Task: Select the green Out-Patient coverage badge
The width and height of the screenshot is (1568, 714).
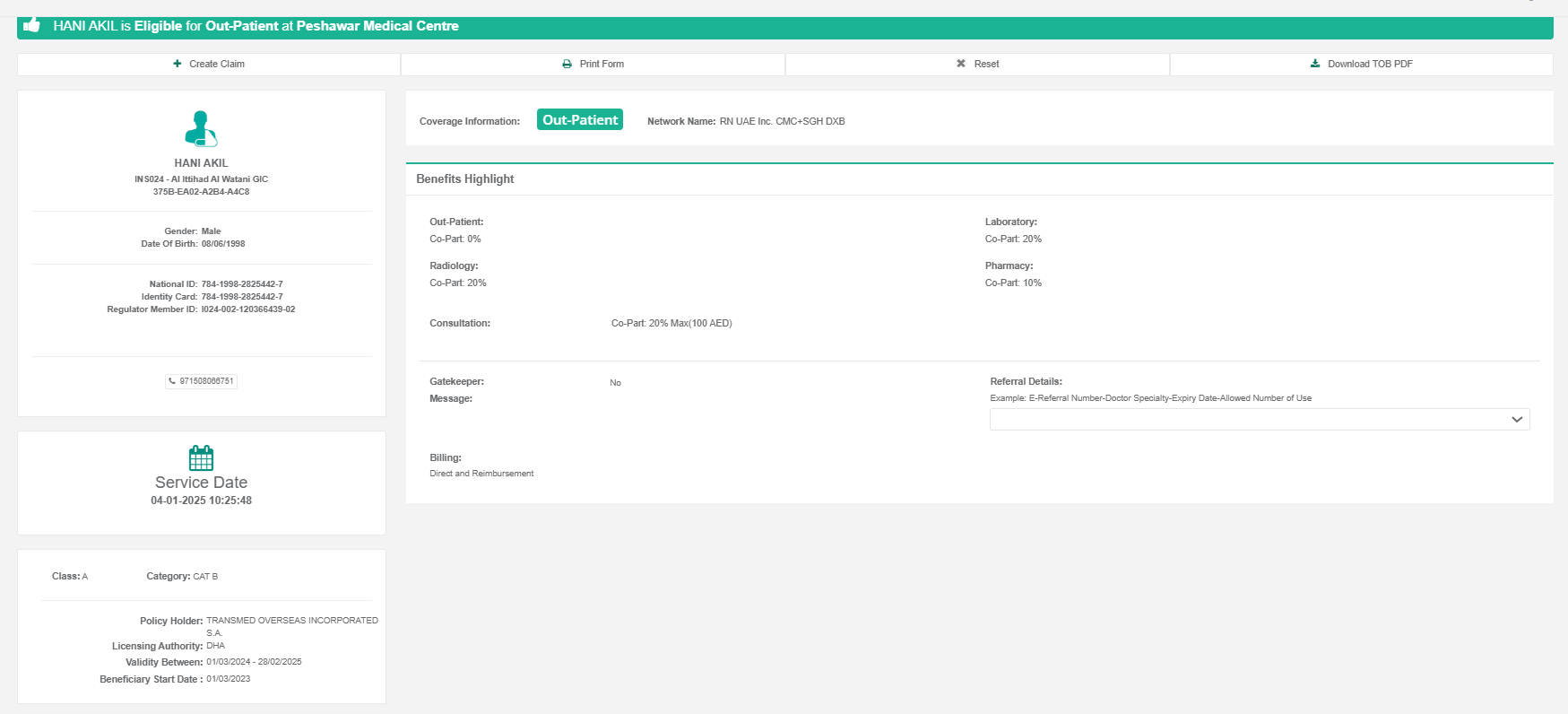Action: click(579, 120)
